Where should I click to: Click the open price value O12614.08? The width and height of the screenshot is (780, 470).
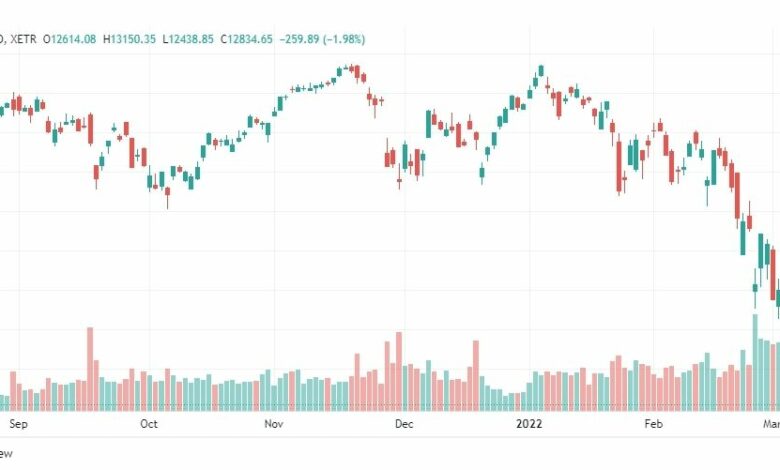pyautogui.click(x=69, y=39)
